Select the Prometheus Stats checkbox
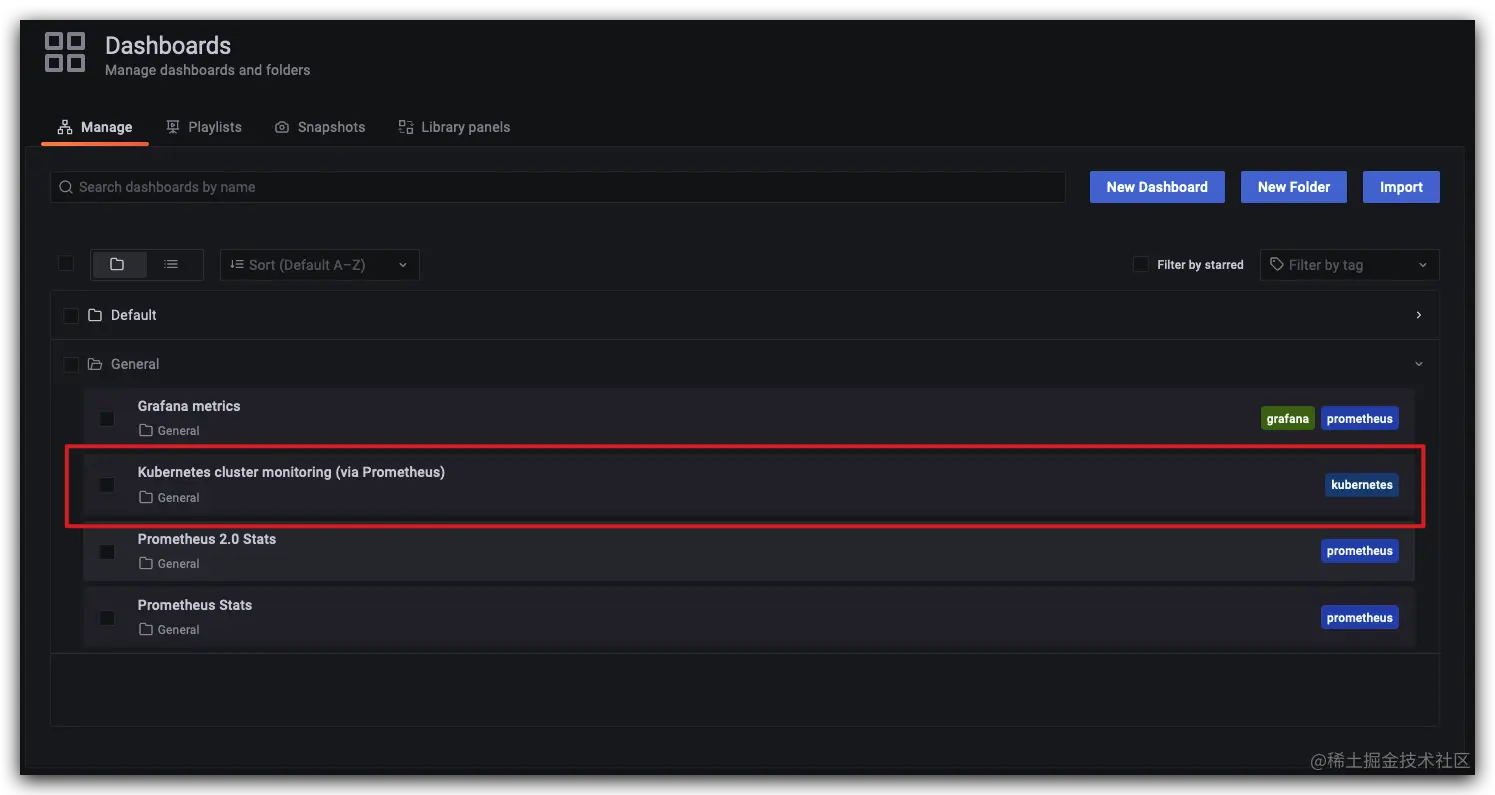The image size is (1495, 795). pos(107,618)
